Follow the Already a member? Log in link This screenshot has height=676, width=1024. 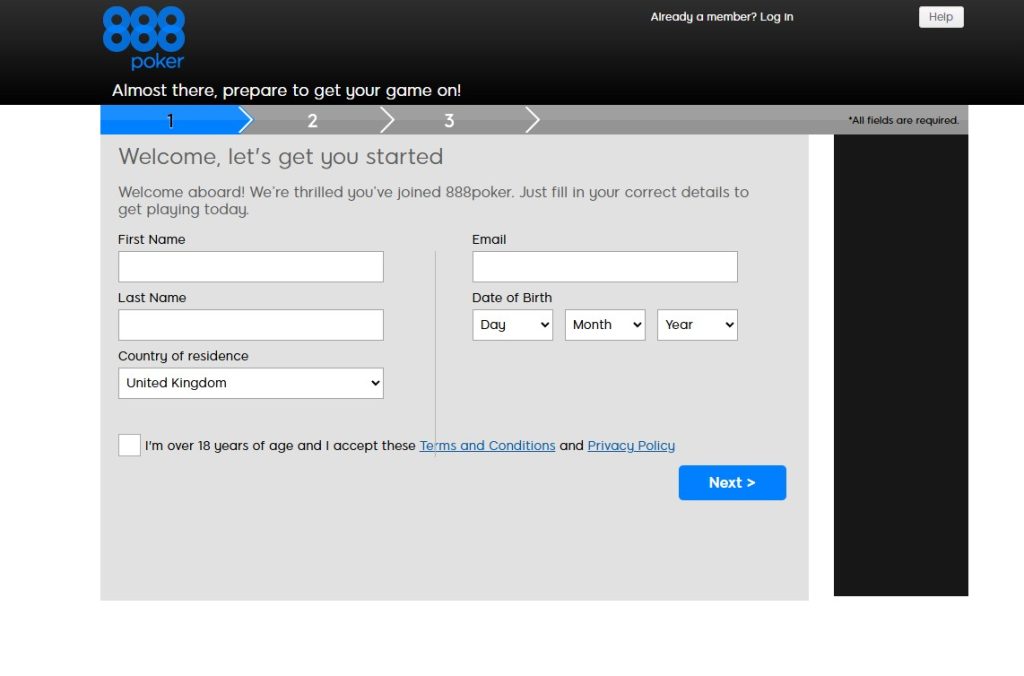(722, 17)
